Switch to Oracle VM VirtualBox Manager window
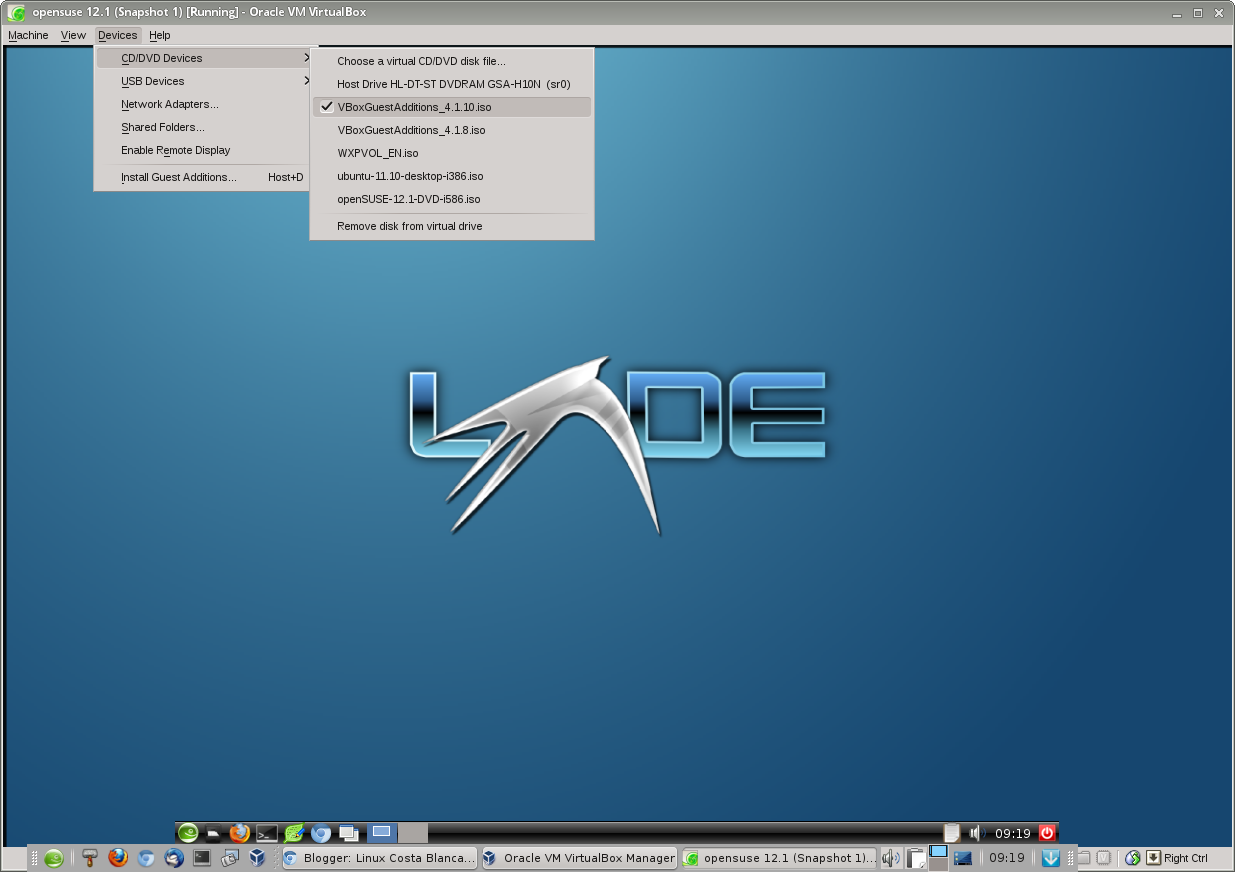Viewport: 1235px width, 872px height. click(579, 858)
